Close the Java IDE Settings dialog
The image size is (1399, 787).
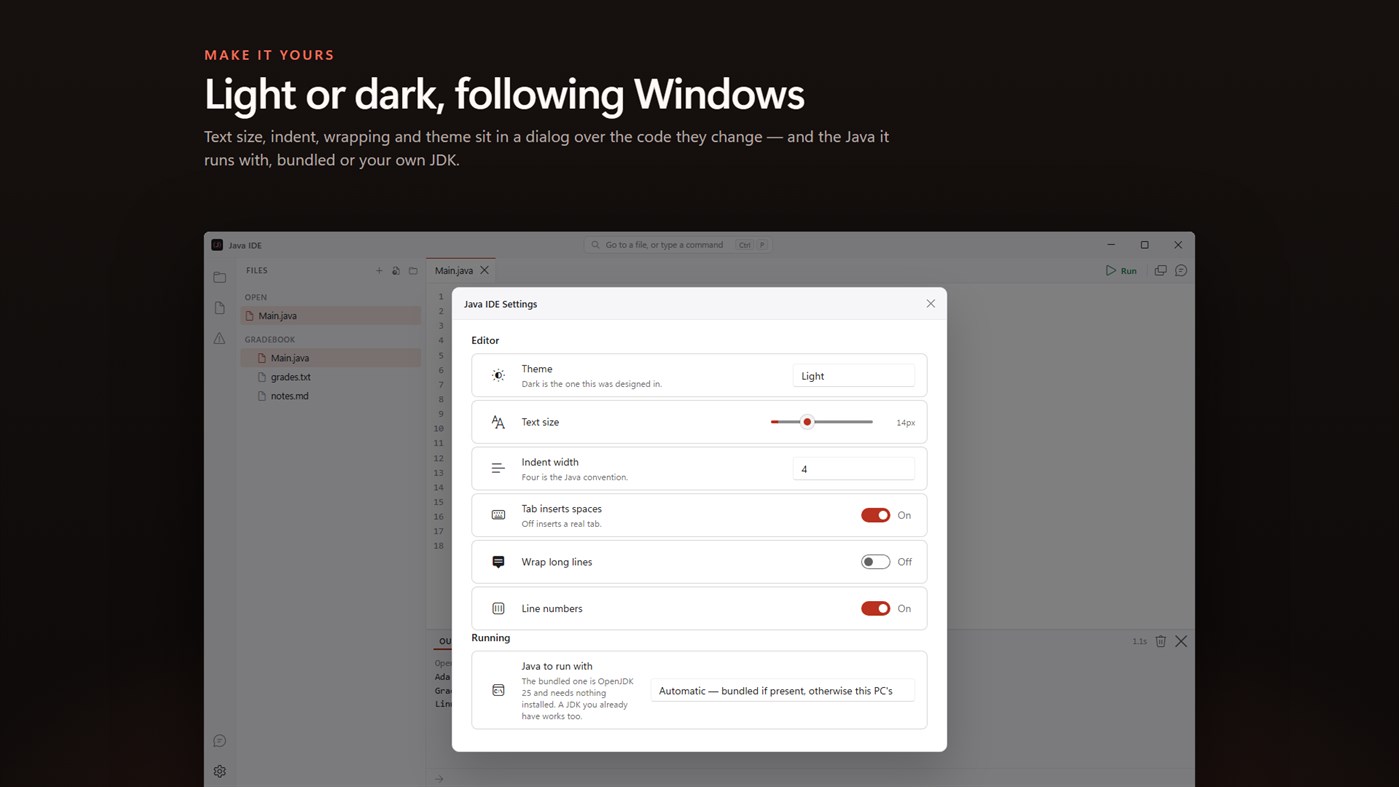[x=931, y=304]
